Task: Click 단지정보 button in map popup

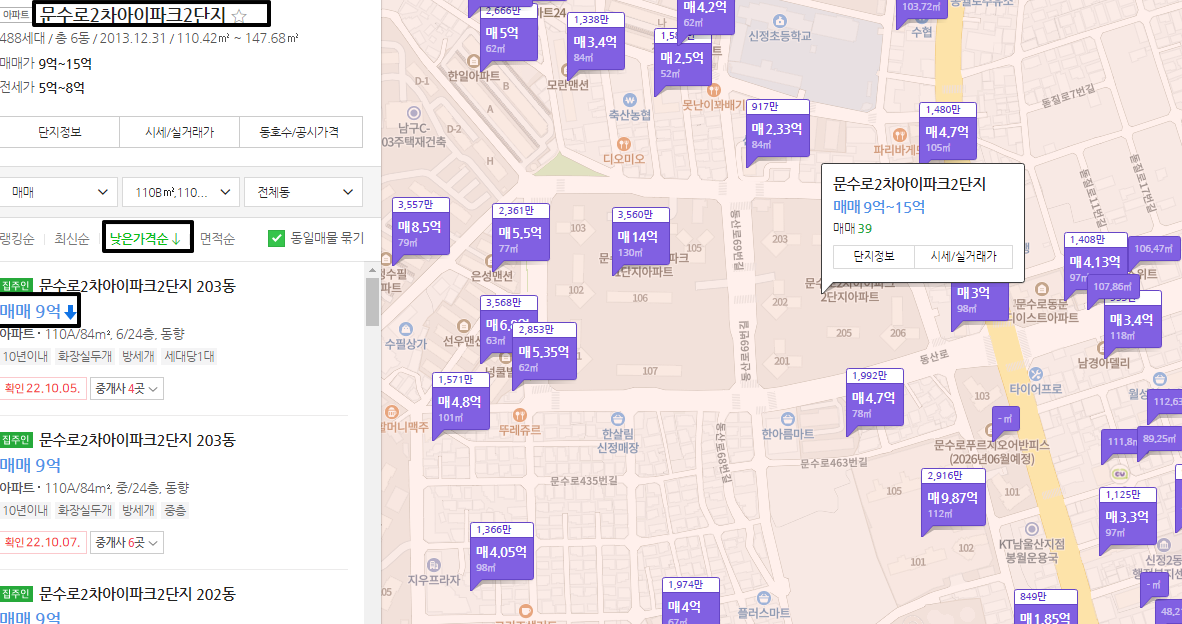Action: (x=874, y=256)
